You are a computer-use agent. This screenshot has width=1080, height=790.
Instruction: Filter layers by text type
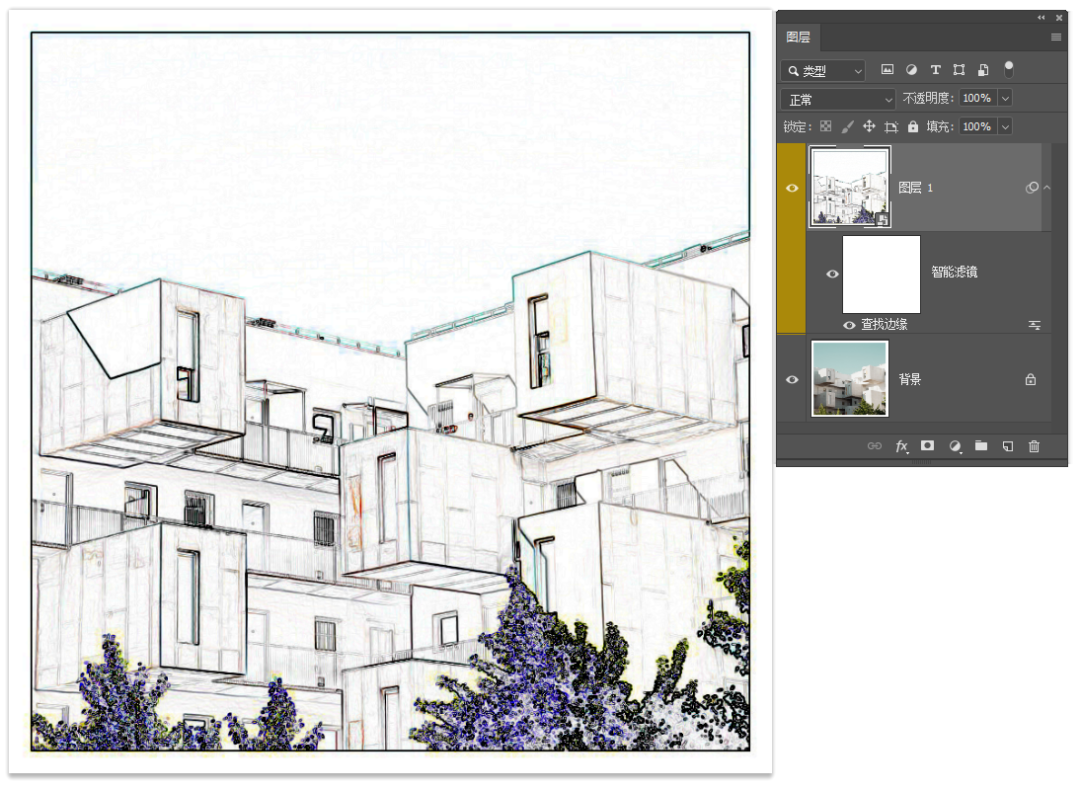[935, 70]
